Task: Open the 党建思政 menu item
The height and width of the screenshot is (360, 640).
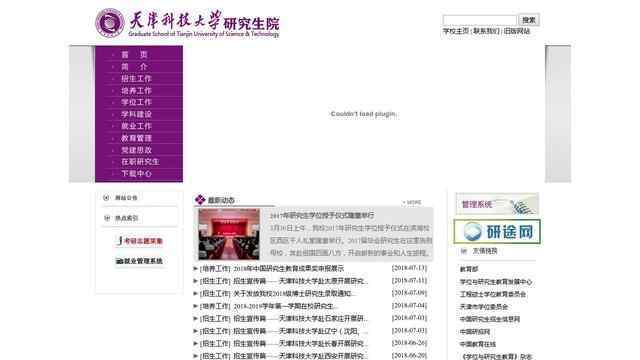Action: [x=136, y=150]
